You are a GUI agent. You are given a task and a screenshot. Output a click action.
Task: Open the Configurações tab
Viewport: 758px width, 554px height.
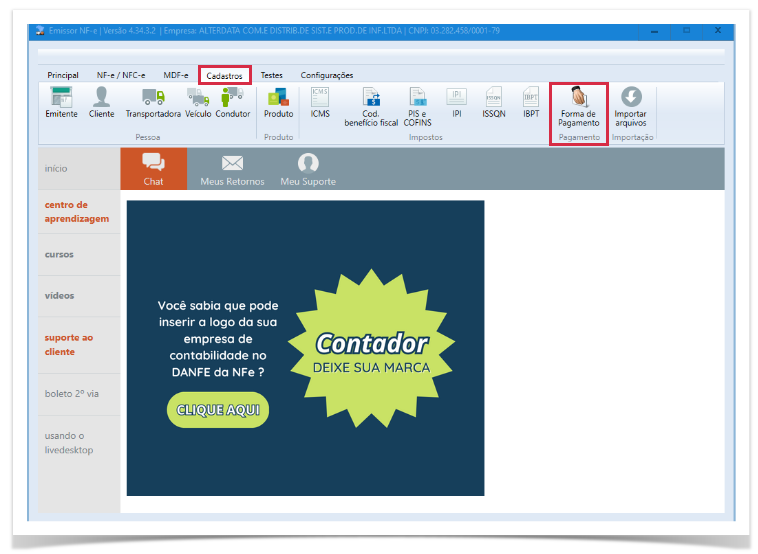pyautogui.click(x=327, y=75)
